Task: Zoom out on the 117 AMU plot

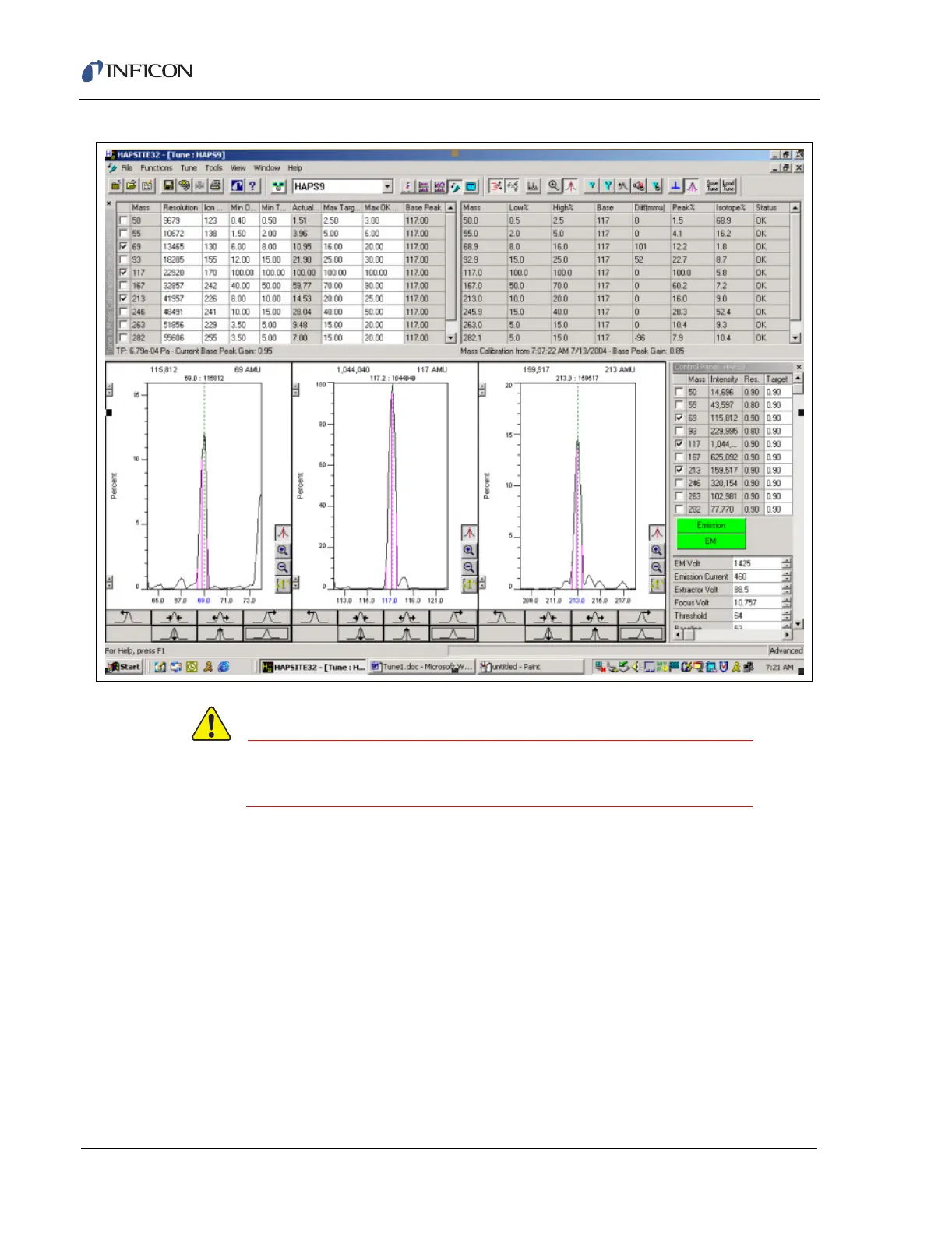Action: coord(469,567)
